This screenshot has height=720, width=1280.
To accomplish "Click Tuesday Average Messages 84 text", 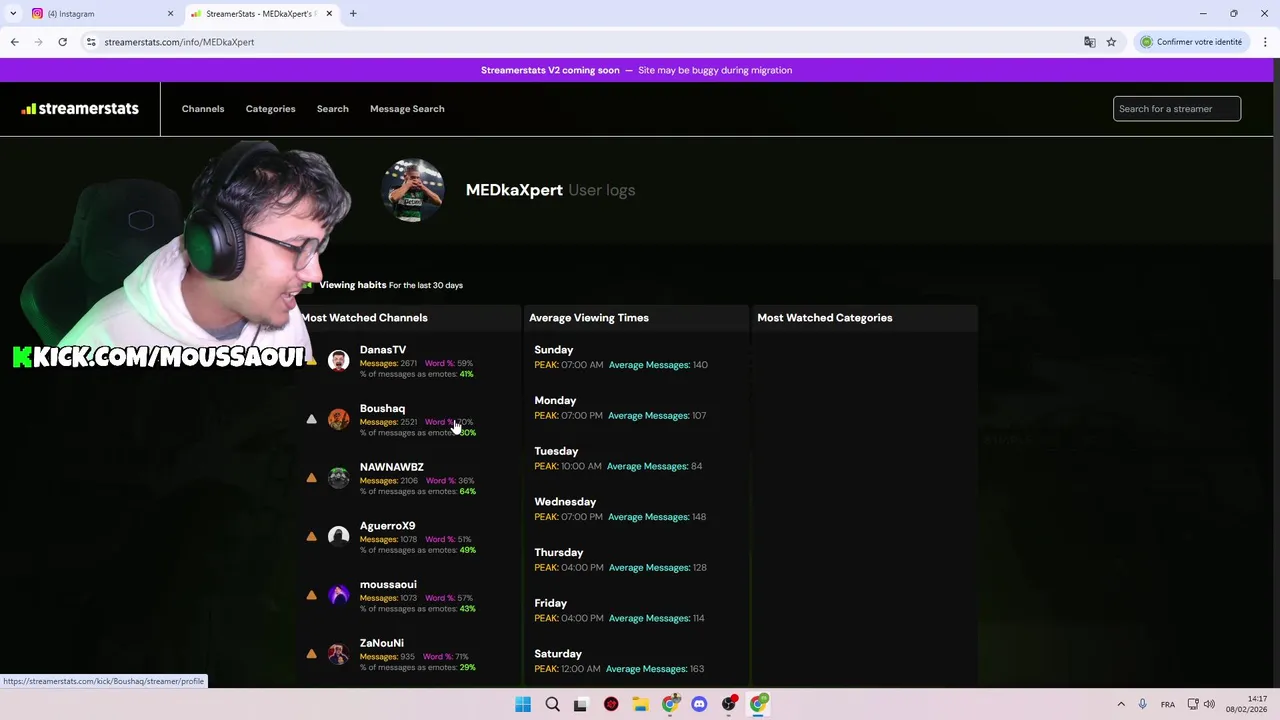I will coord(655,466).
